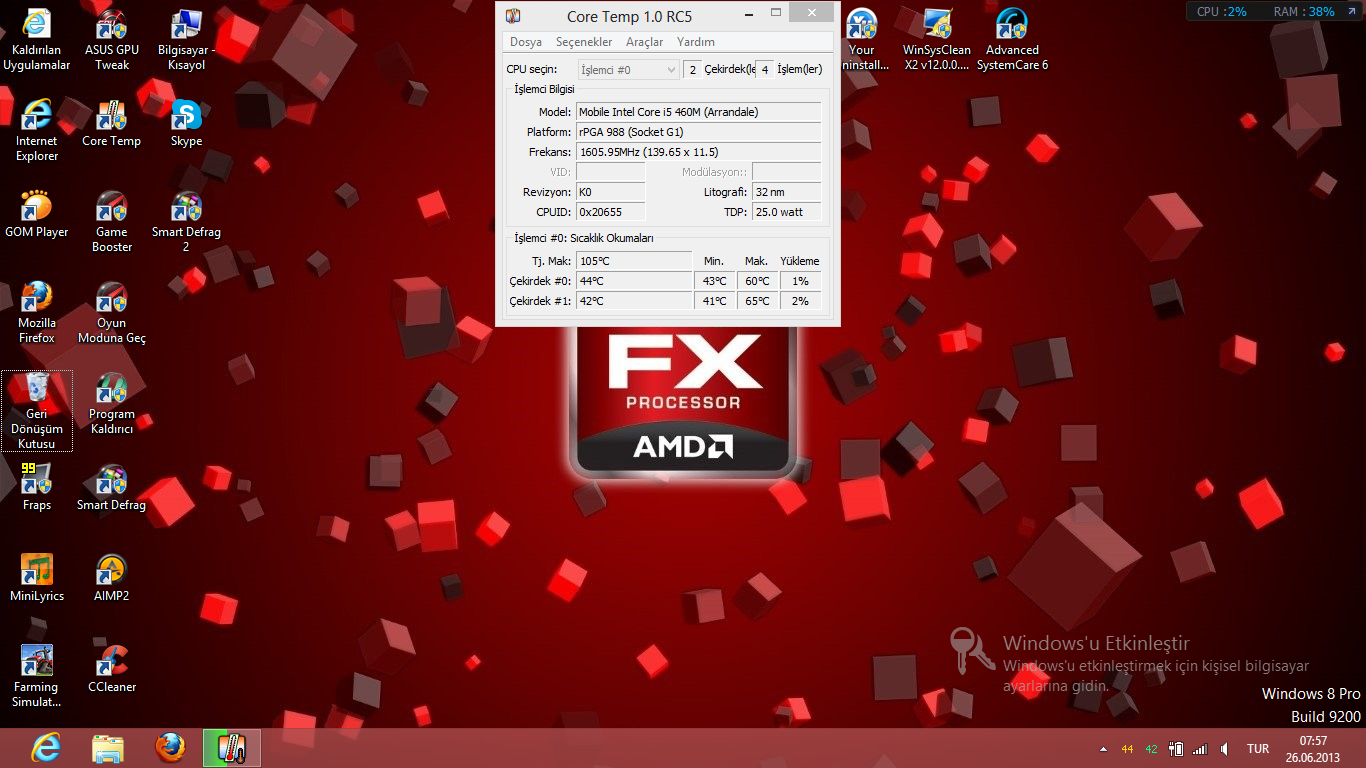
Task: Click Çekirdek #1 max temperature 65°C
Action: [757, 301]
